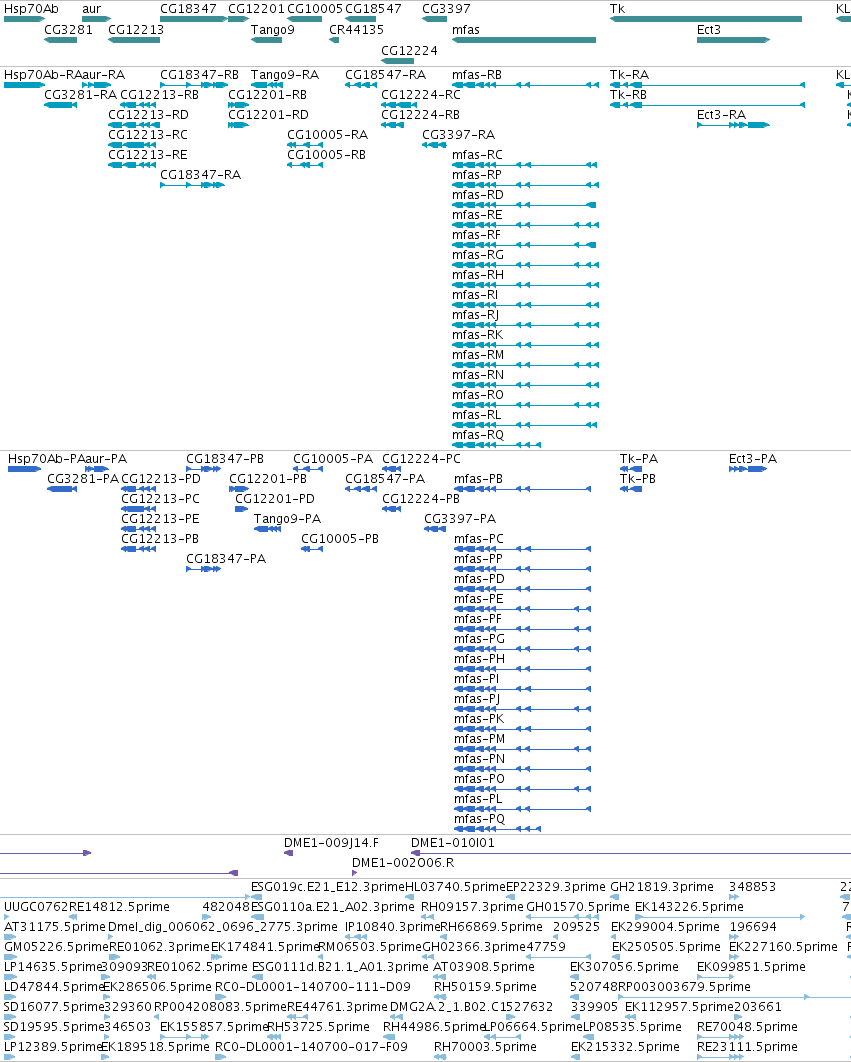Select the CG12224-PC protein label
Image resolution: width=851 pixels, height=1062 pixels.
[x=421, y=459]
